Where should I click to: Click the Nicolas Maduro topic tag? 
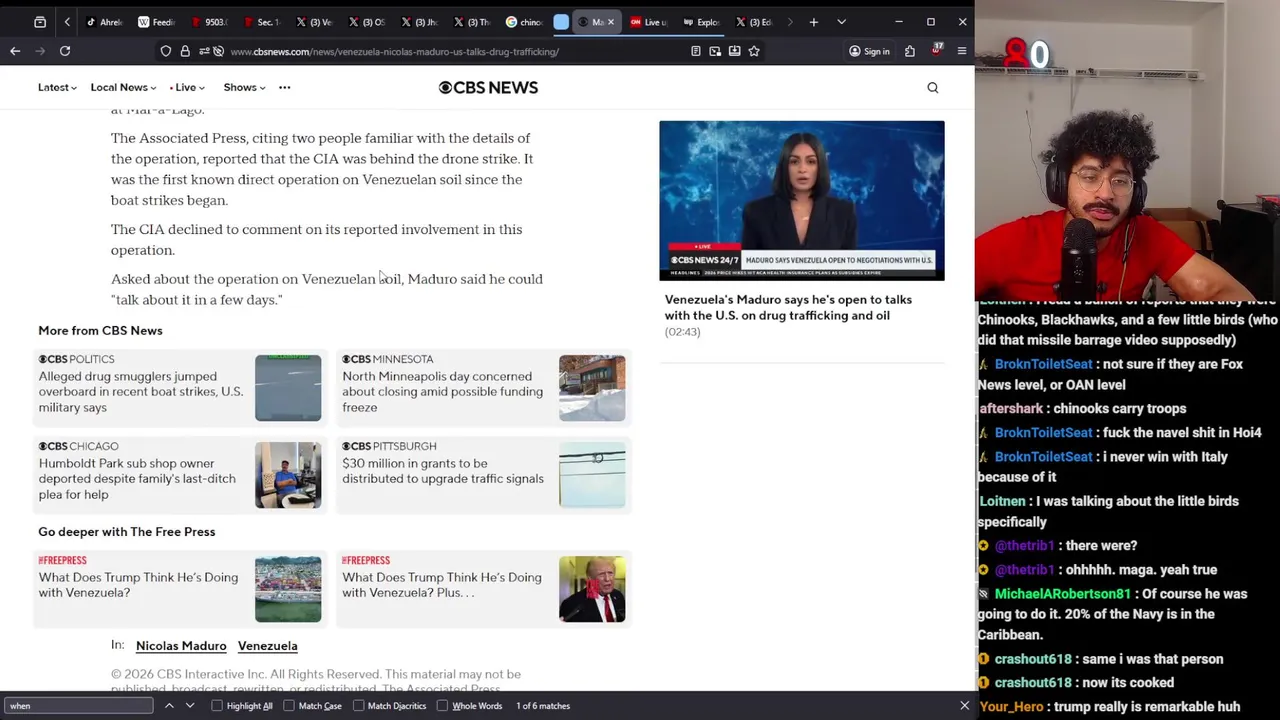[181, 646]
